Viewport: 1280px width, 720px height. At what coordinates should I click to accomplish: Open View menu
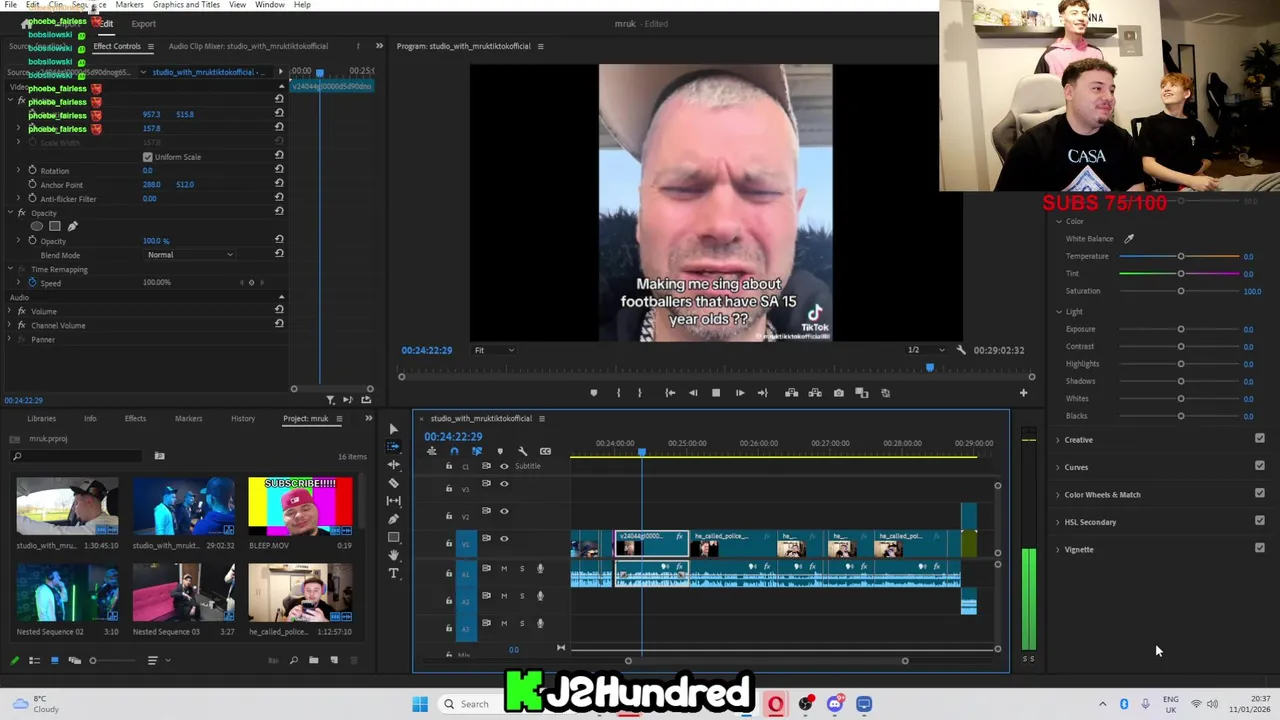237,5
